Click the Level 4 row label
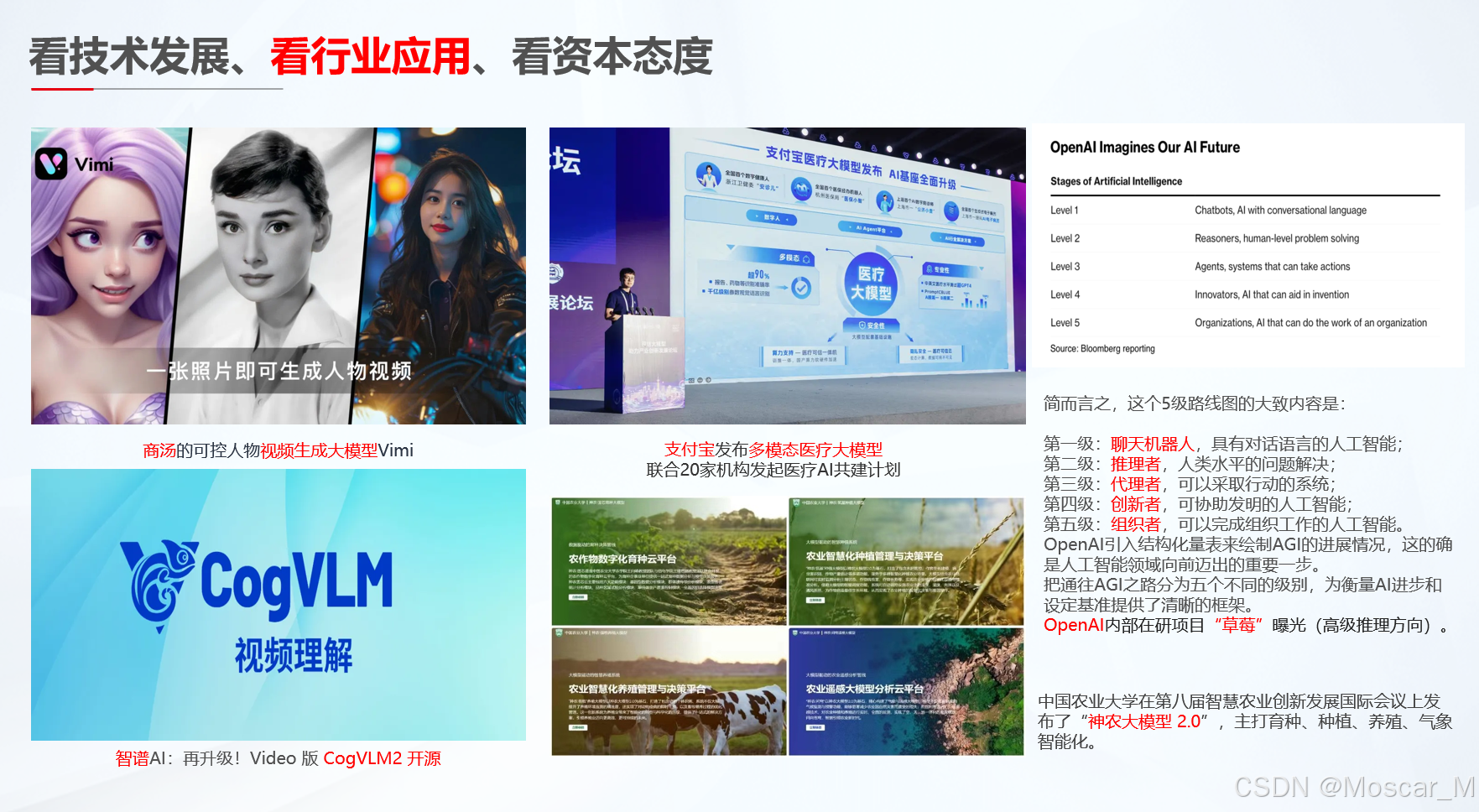The height and width of the screenshot is (812, 1479). [1065, 294]
